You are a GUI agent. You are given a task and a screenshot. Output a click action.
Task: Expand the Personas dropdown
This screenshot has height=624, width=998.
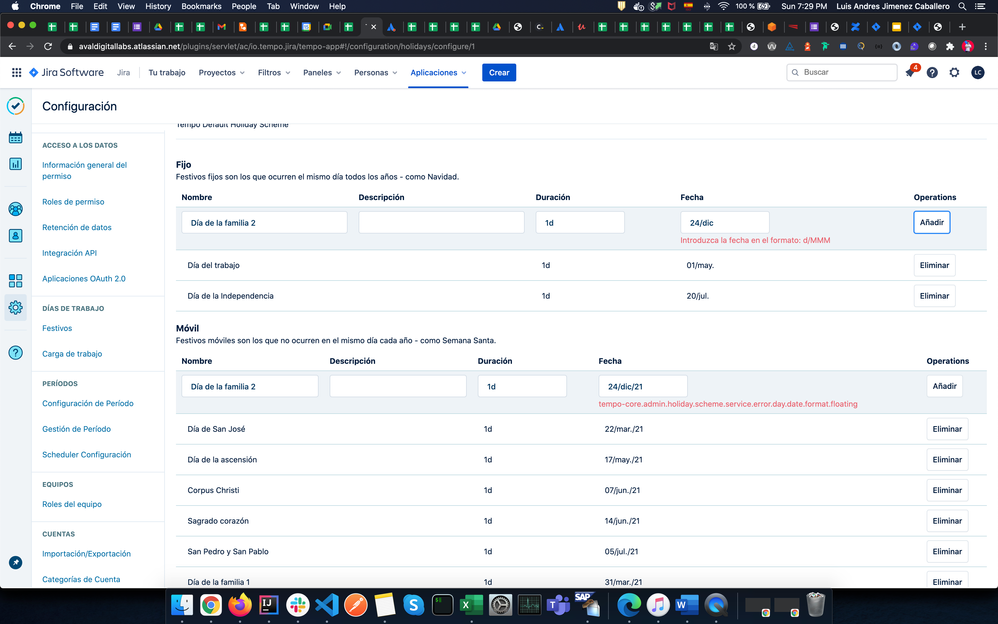pos(376,73)
